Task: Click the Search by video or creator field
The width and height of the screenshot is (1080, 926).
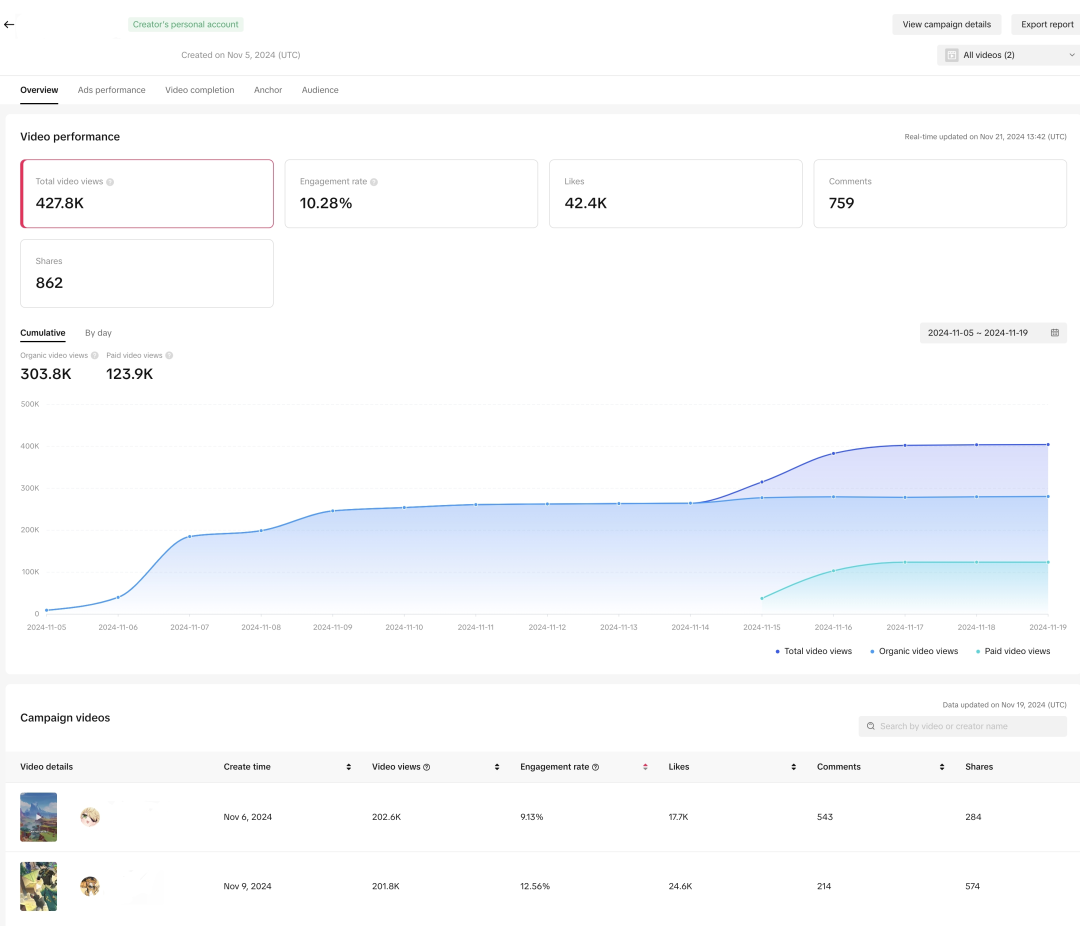Action: (x=963, y=726)
